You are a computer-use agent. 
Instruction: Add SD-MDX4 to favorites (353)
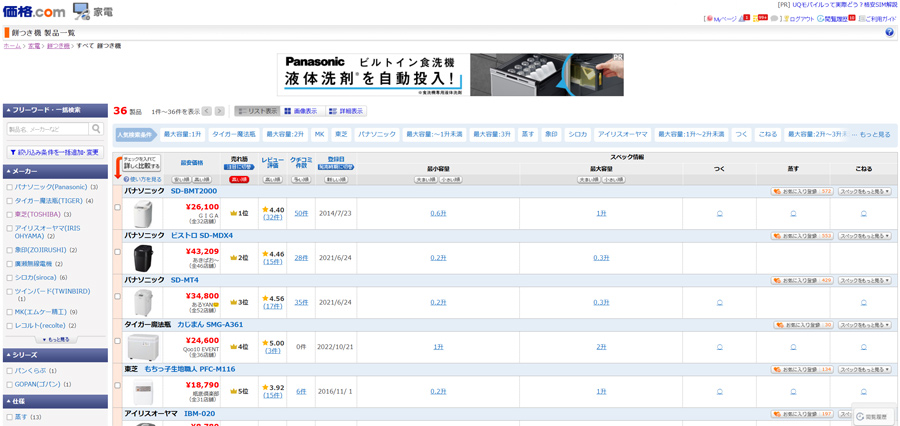pos(802,236)
